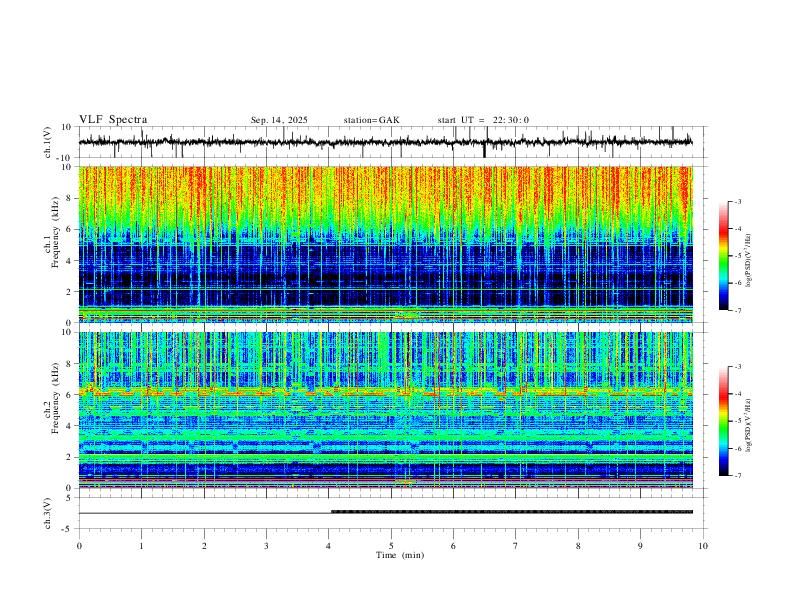Click the "-7" label on lower color bar

(x=738, y=476)
